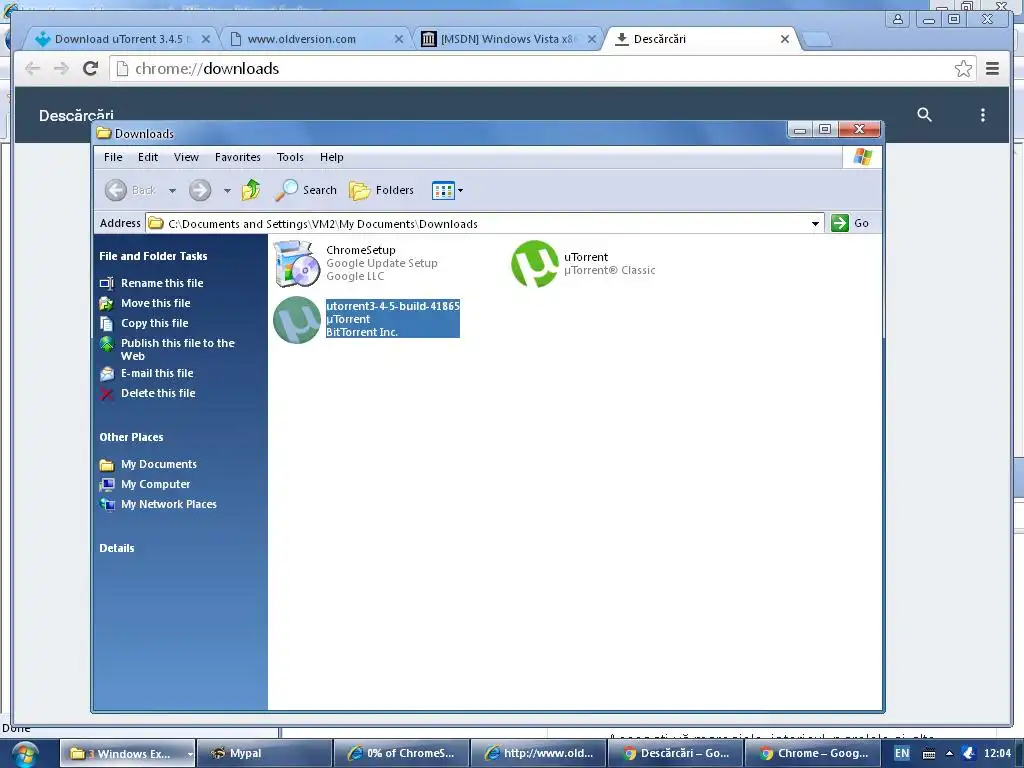Open Search in the Downloads window

(306, 190)
